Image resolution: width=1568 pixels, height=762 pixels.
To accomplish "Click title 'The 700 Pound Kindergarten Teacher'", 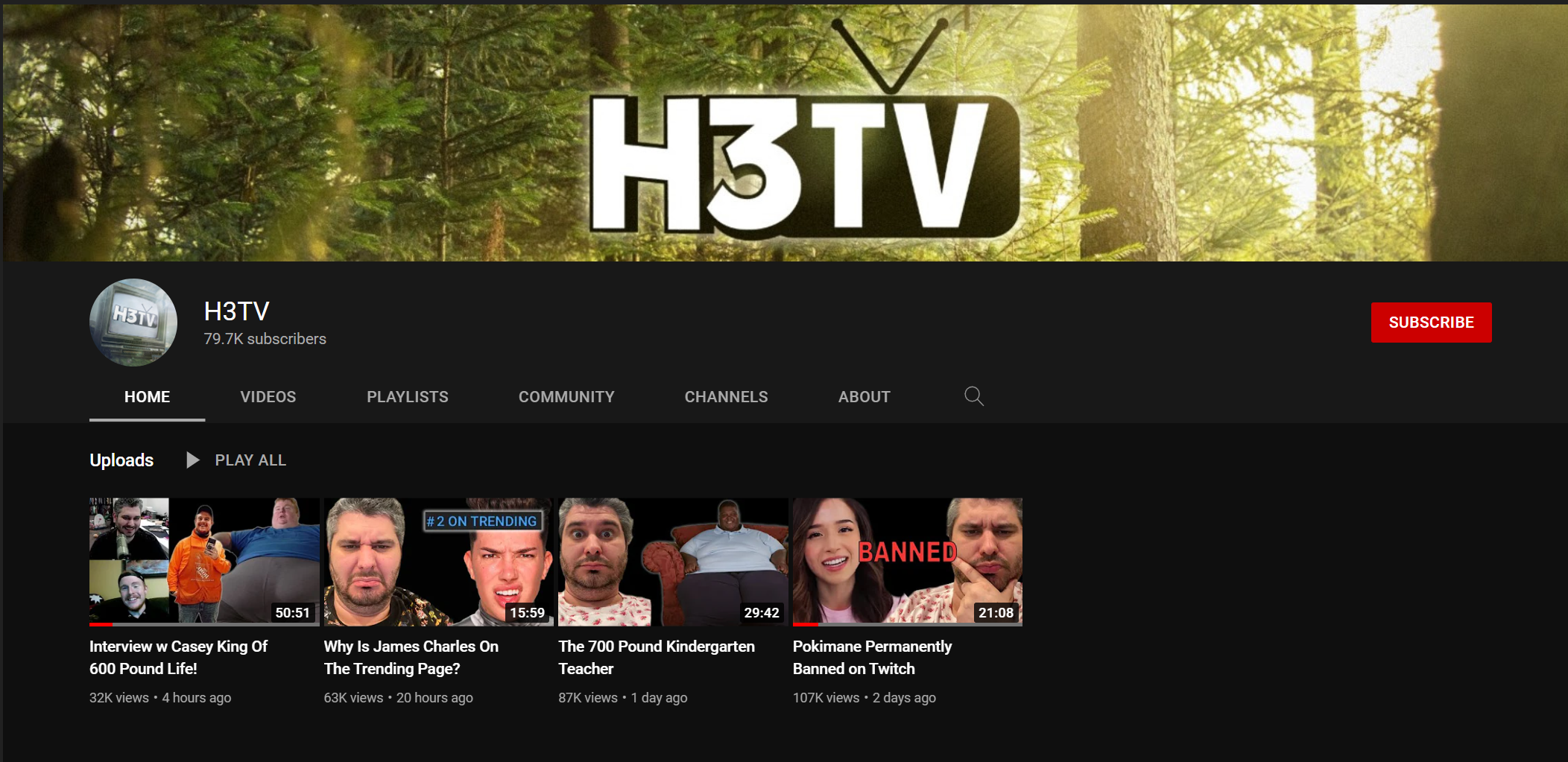I will (657, 658).
